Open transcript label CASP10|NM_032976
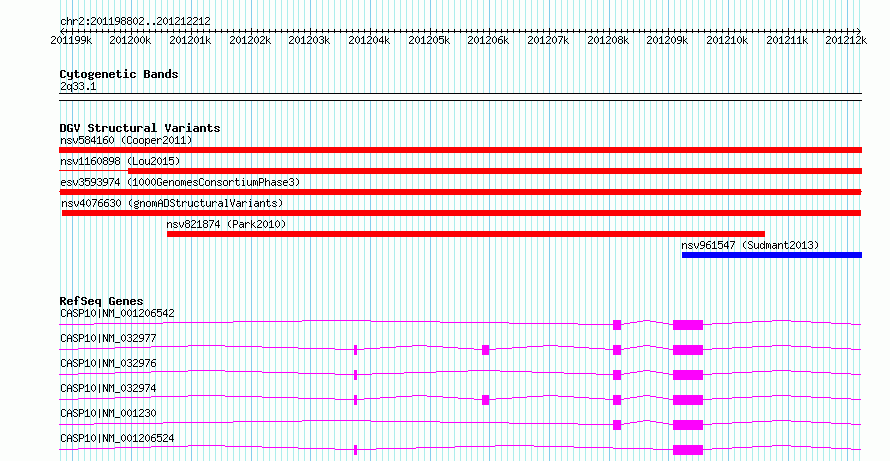Screen dimensions: 890x461 108,363
